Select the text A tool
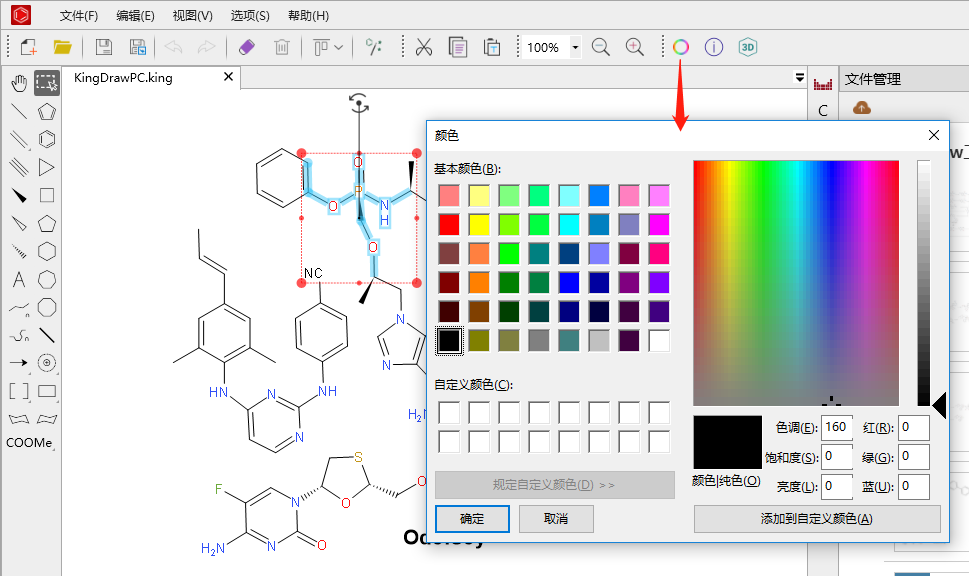The height and width of the screenshot is (576, 969). click(19, 279)
